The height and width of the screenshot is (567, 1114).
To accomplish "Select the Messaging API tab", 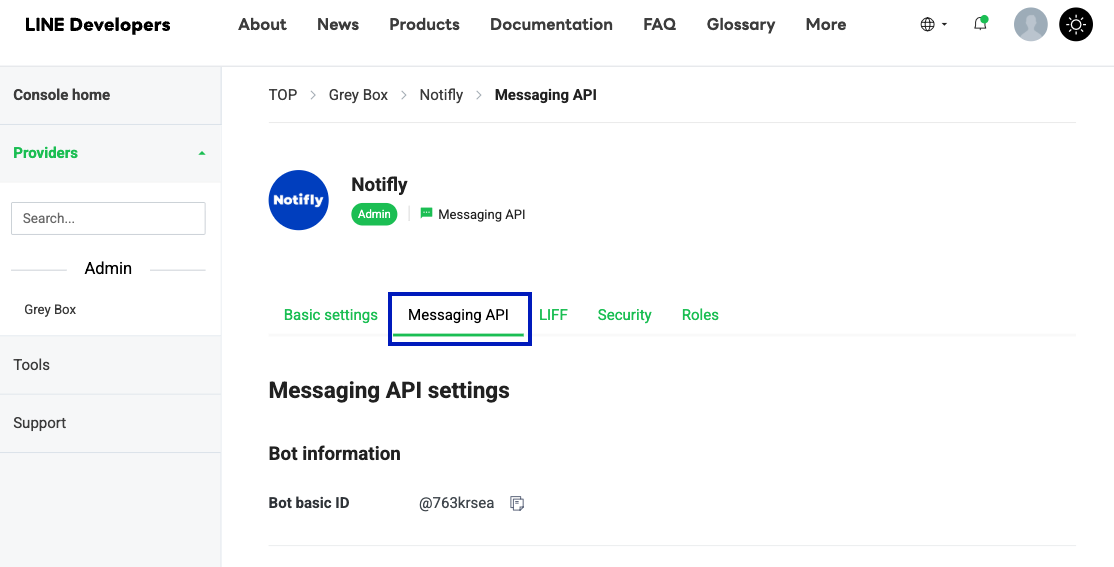I will tap(458, 315).
